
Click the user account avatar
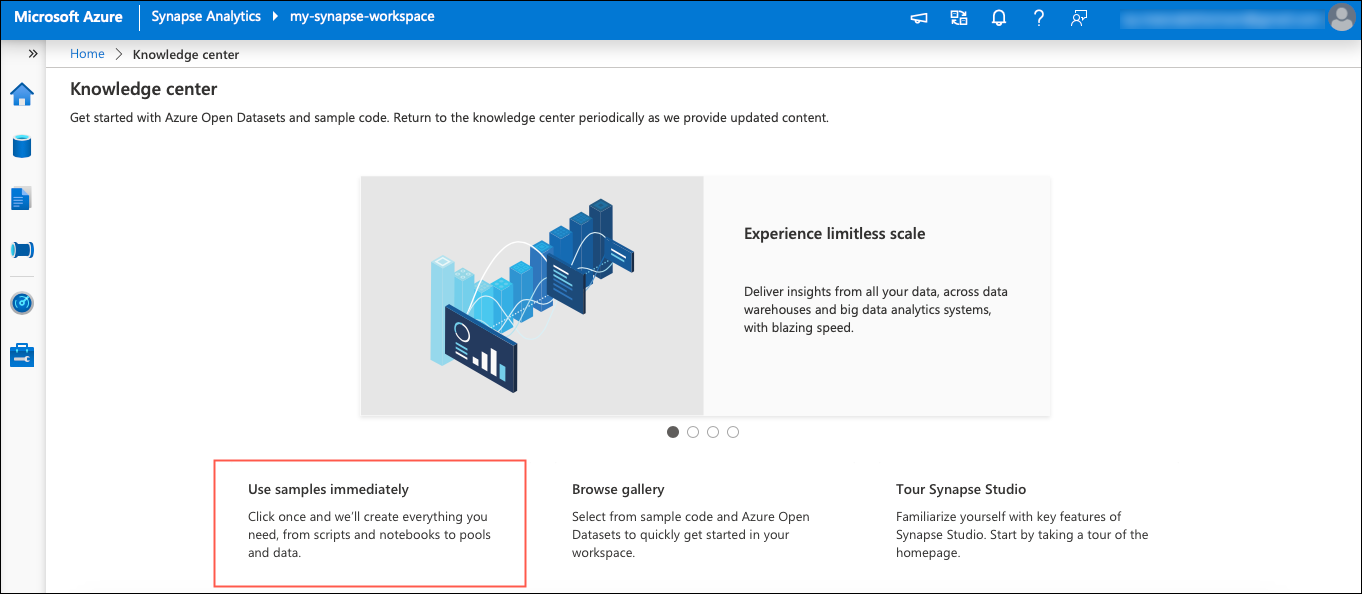[x=1341, y=18]
